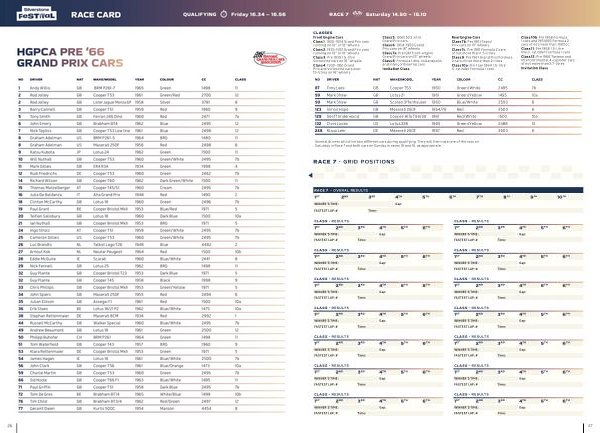This screenshot has height=433, width=600.
Task: Select driver name 'Will Nuthall'
Action: coord(41,160)
